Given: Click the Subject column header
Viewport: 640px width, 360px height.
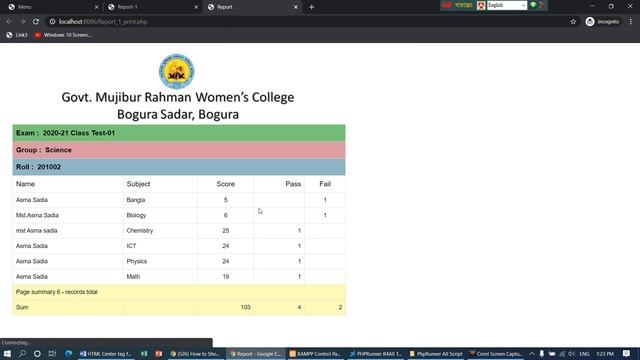Looking at the screenshot, I should point(138,184).
